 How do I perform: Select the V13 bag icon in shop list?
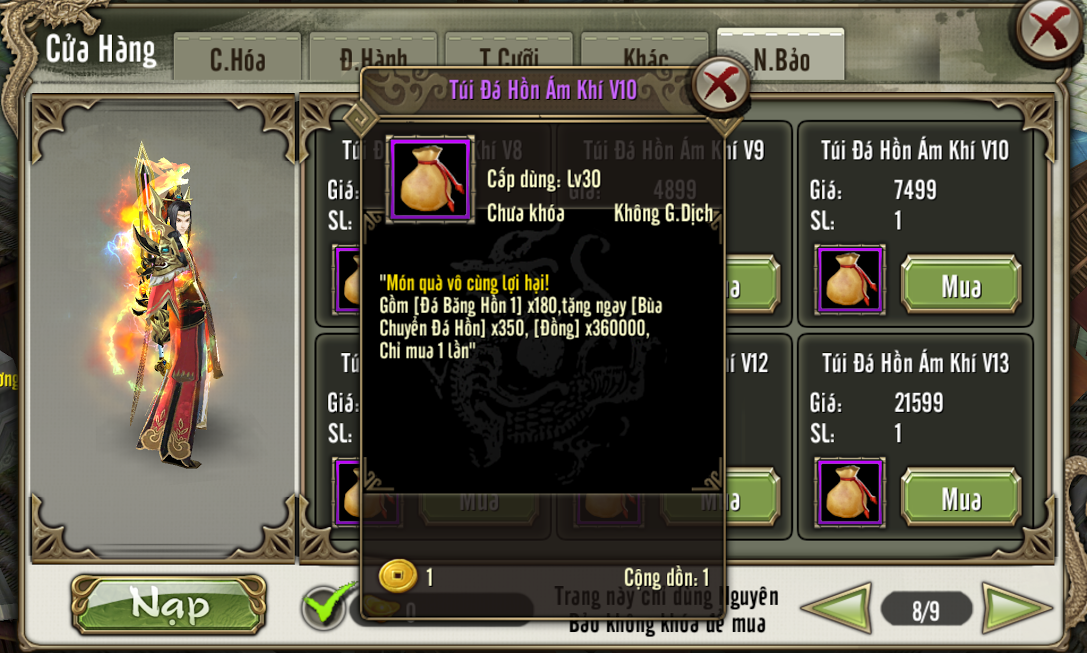(x=849, y=493)
